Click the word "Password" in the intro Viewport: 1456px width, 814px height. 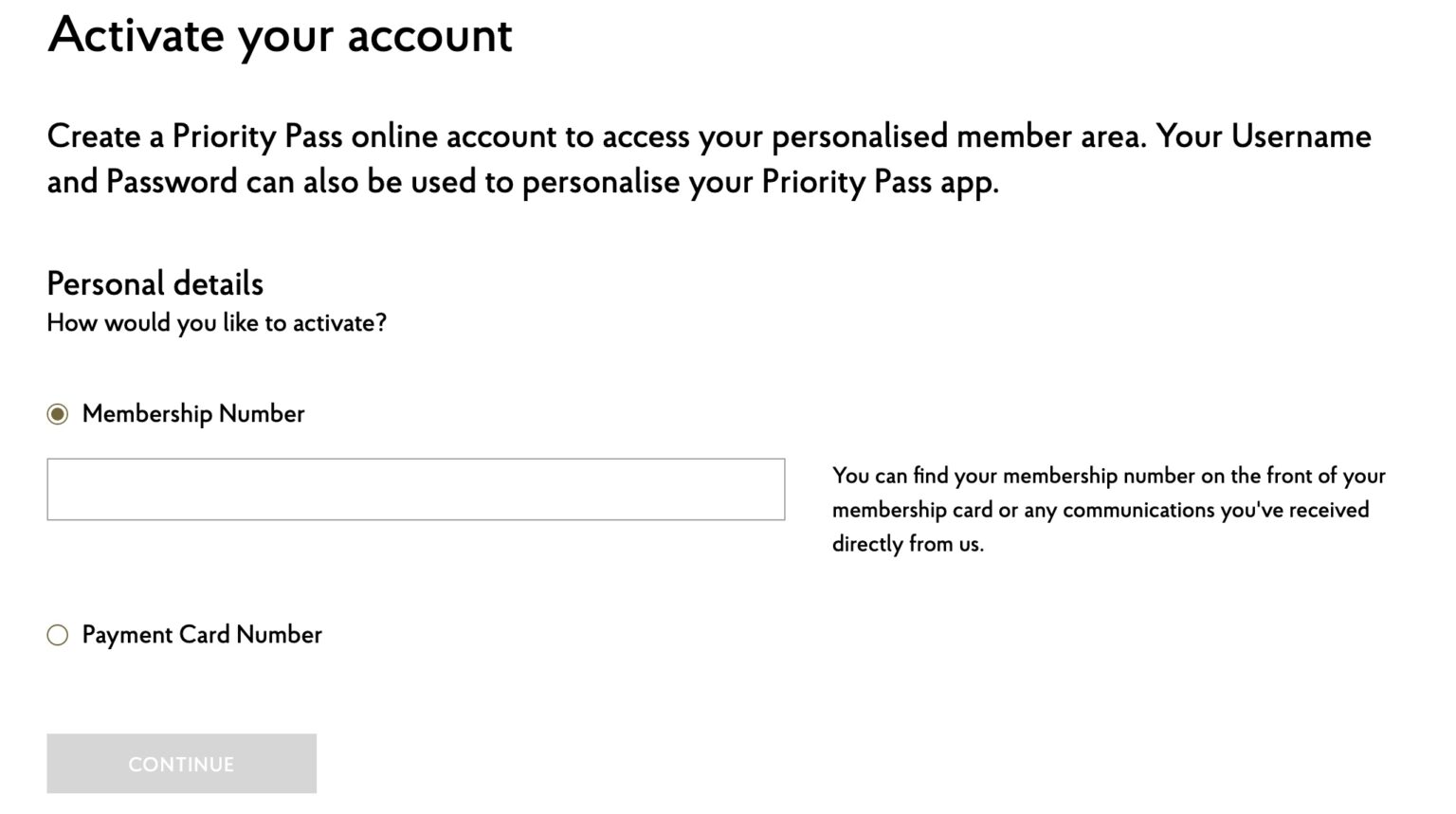coord(172,182)
